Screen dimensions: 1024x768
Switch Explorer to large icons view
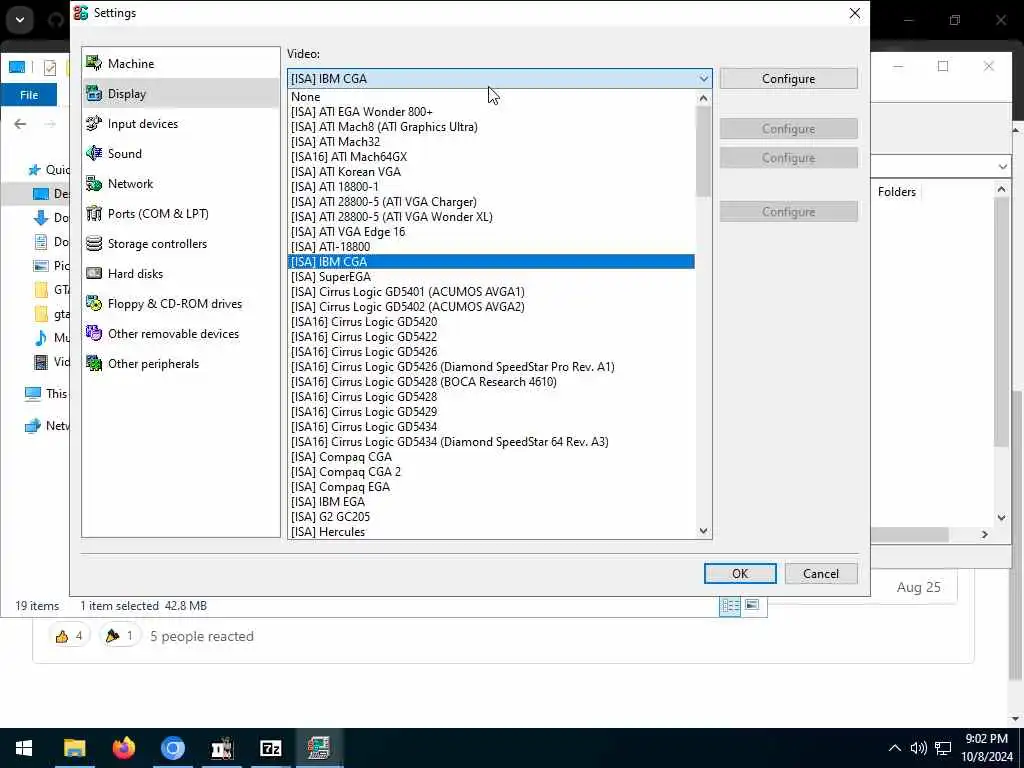tap(752, 606)
